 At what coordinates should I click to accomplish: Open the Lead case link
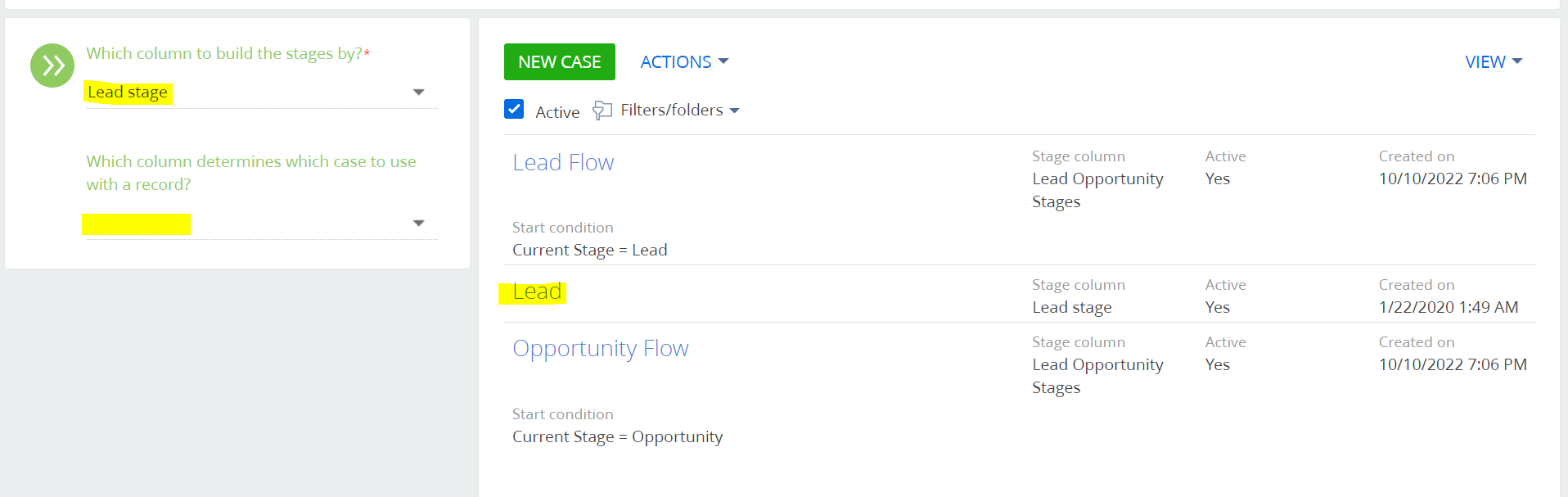537,291
